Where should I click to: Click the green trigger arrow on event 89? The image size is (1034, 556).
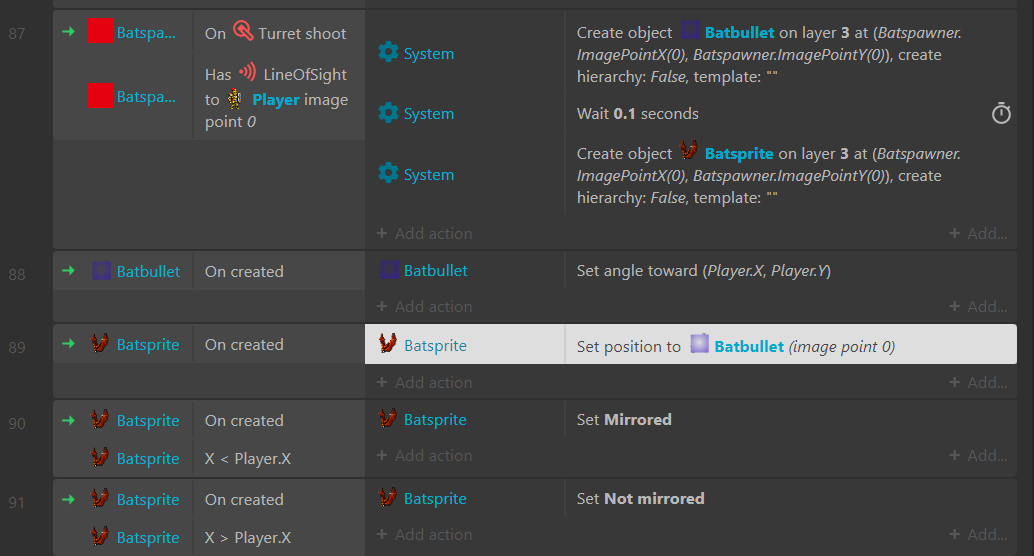point(68,344)
